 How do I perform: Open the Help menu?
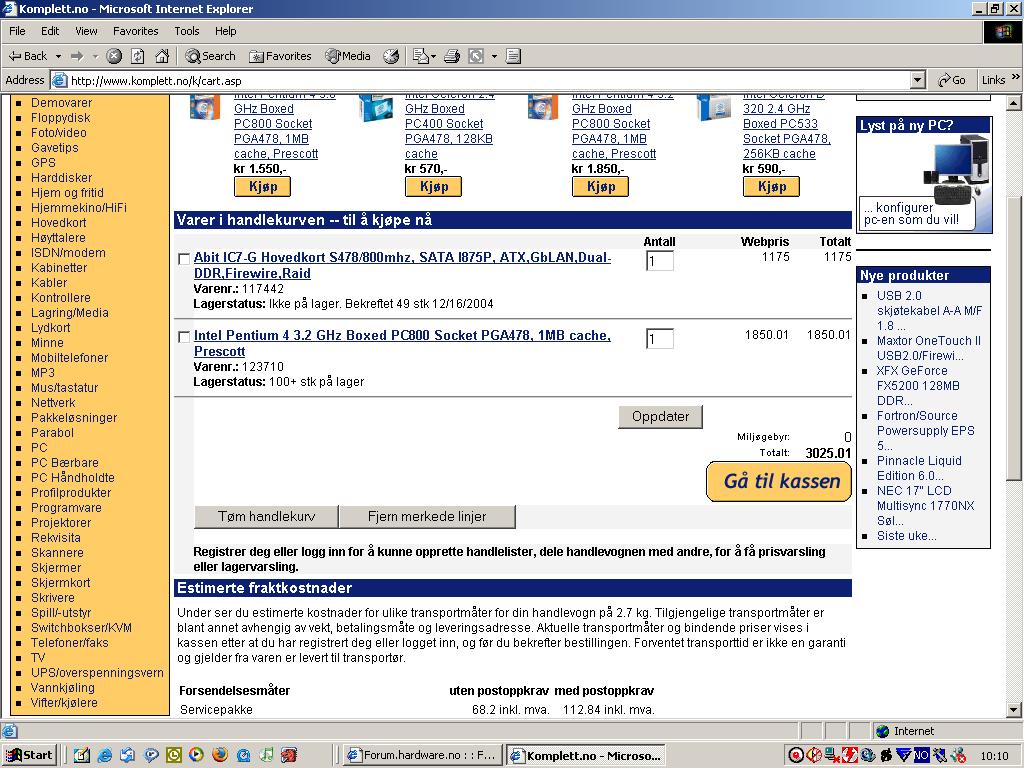tap(225, 31)
